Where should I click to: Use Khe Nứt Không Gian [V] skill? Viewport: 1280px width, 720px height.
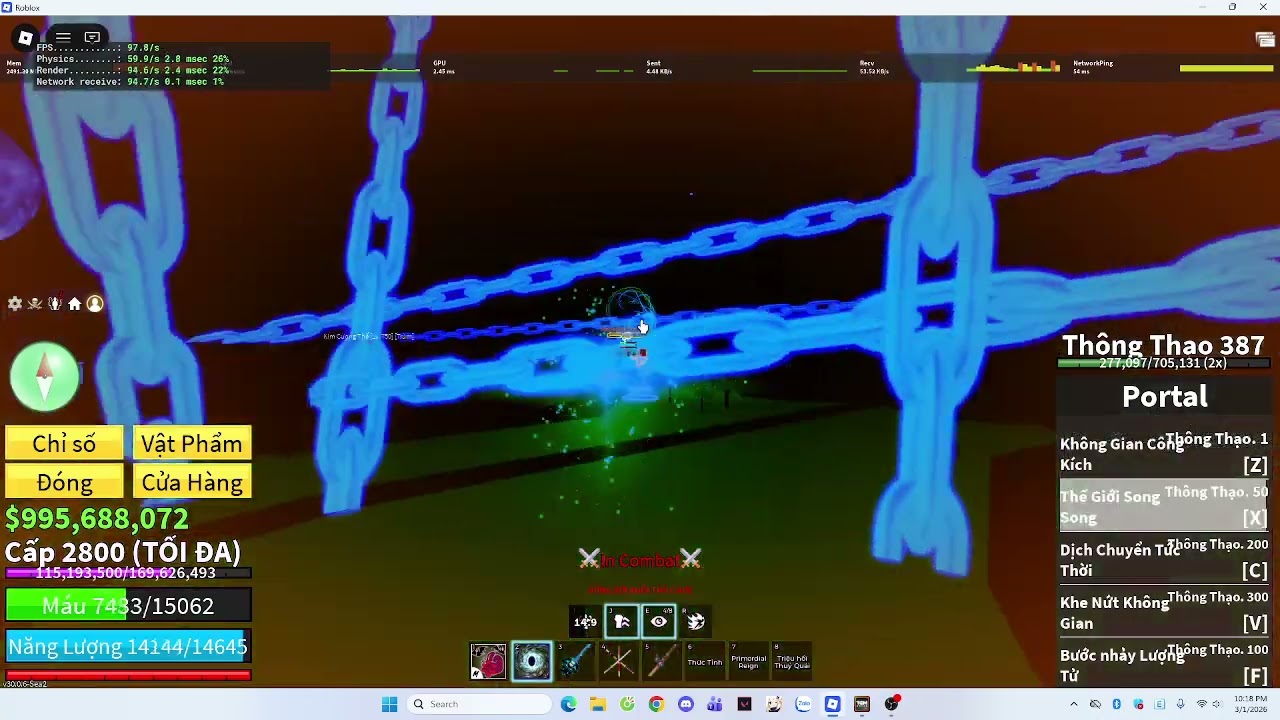pyautogui.click(x=1164, y=613)
